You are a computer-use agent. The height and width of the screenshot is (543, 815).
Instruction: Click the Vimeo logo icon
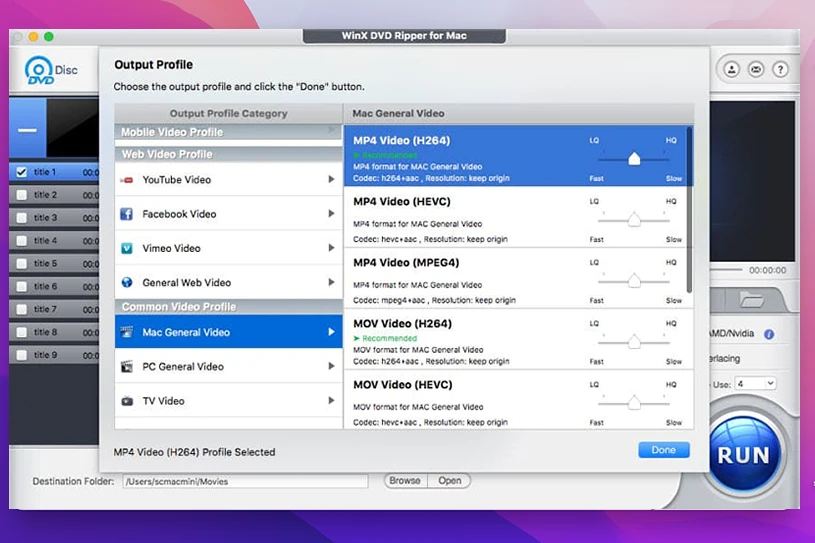coord(126,248)
